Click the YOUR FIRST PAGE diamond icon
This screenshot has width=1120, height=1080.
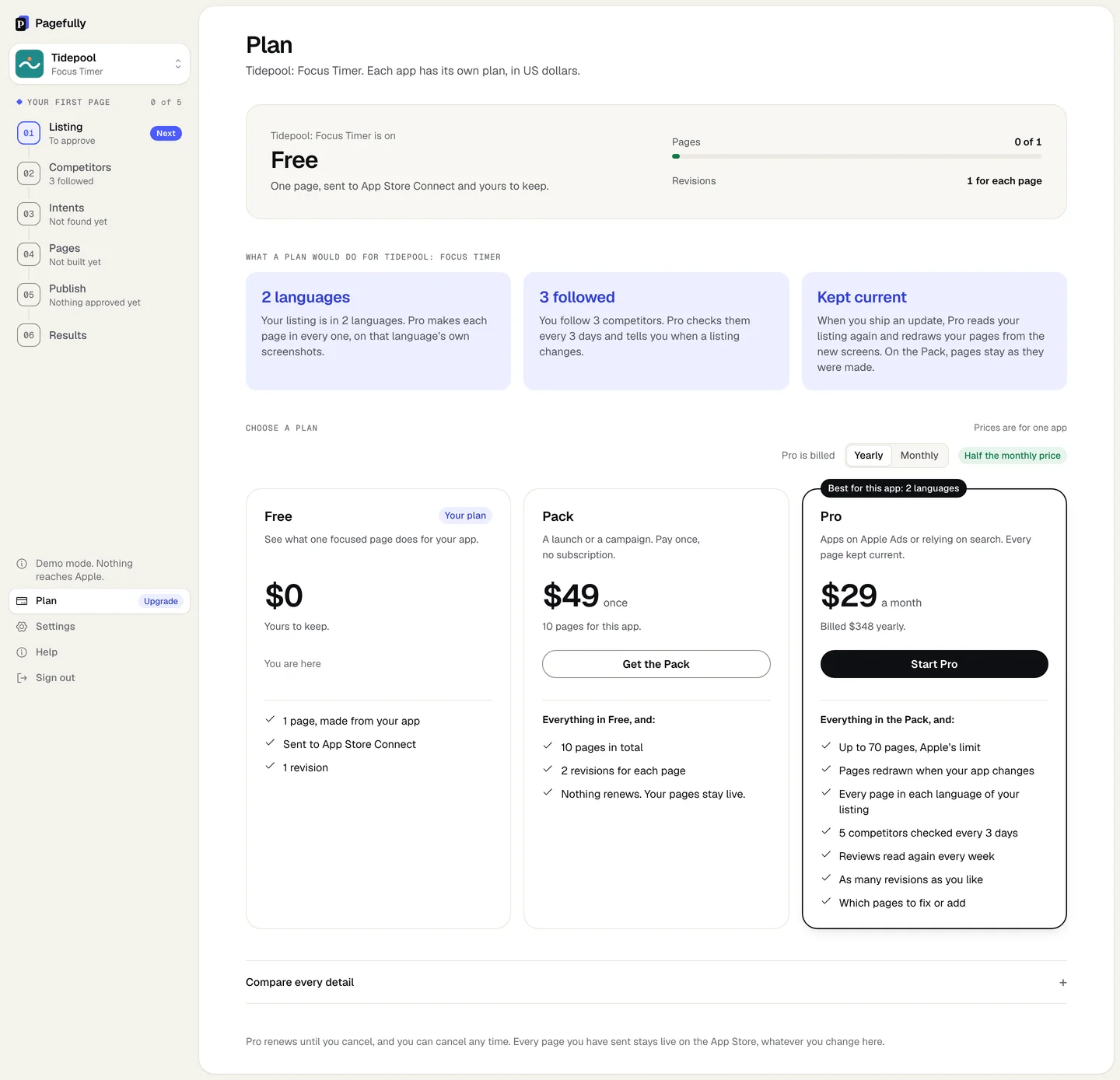tap(19, 102)
